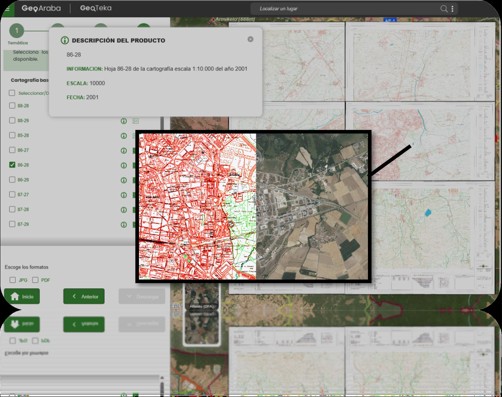
Task: Click the sheet list vertical scrollbar
Action: pos(163,123)
